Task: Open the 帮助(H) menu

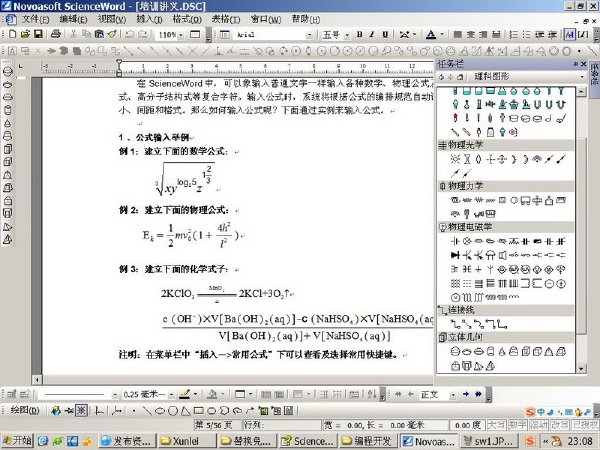Action: point(306,19)
